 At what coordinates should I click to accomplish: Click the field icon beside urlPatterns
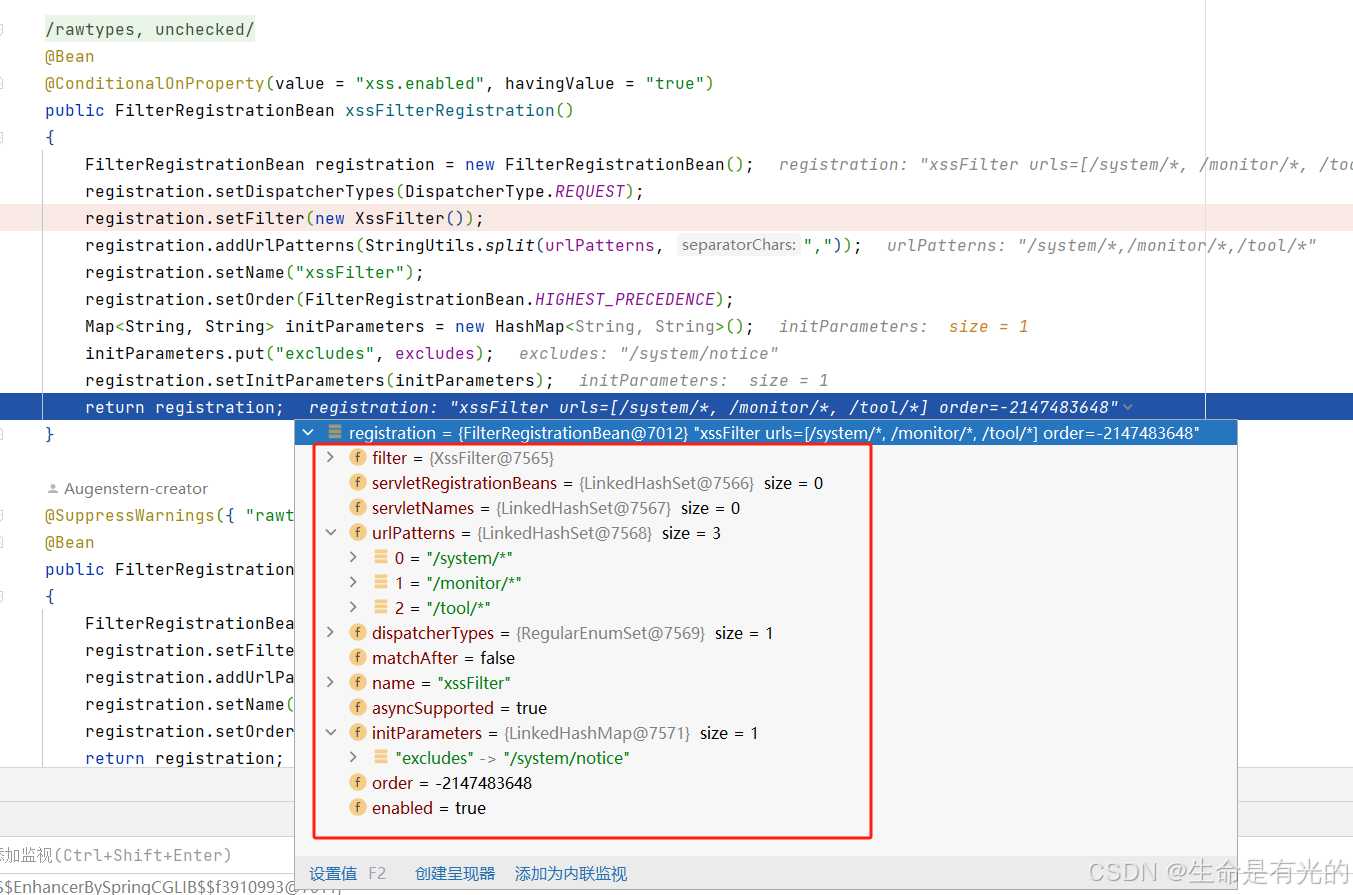[x=357, y=533]
